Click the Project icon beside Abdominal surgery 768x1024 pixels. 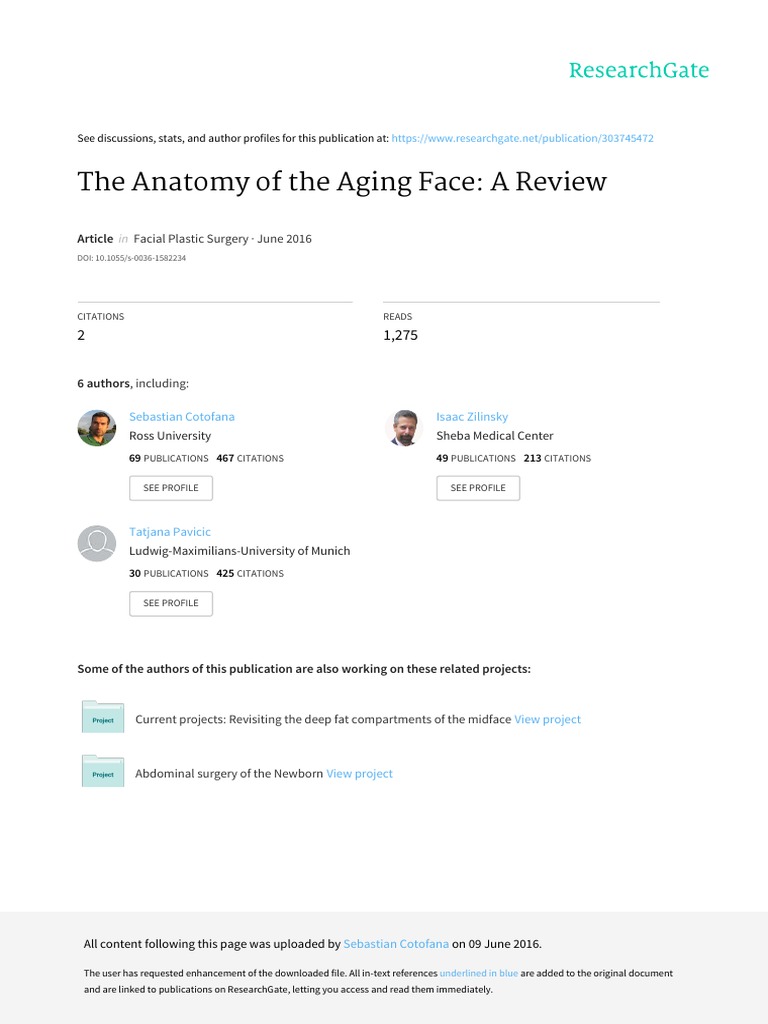(102, 773)
